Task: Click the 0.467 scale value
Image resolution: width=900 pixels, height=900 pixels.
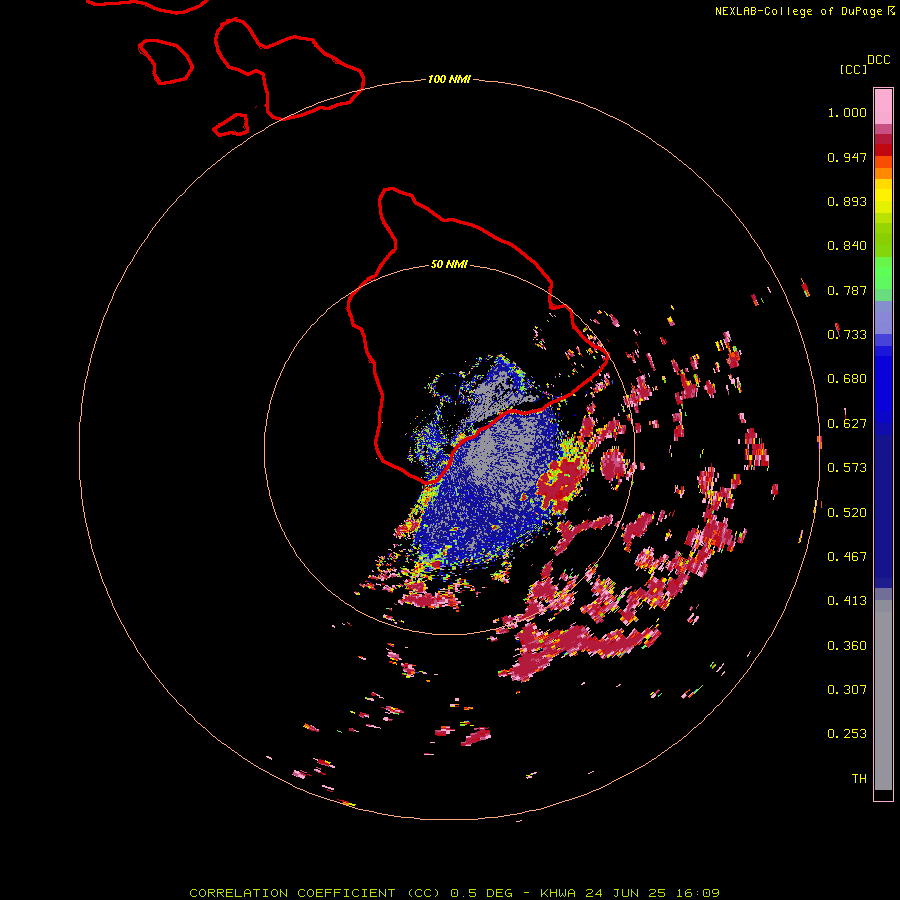Action: pyautogui.click(x=847, y=557)
